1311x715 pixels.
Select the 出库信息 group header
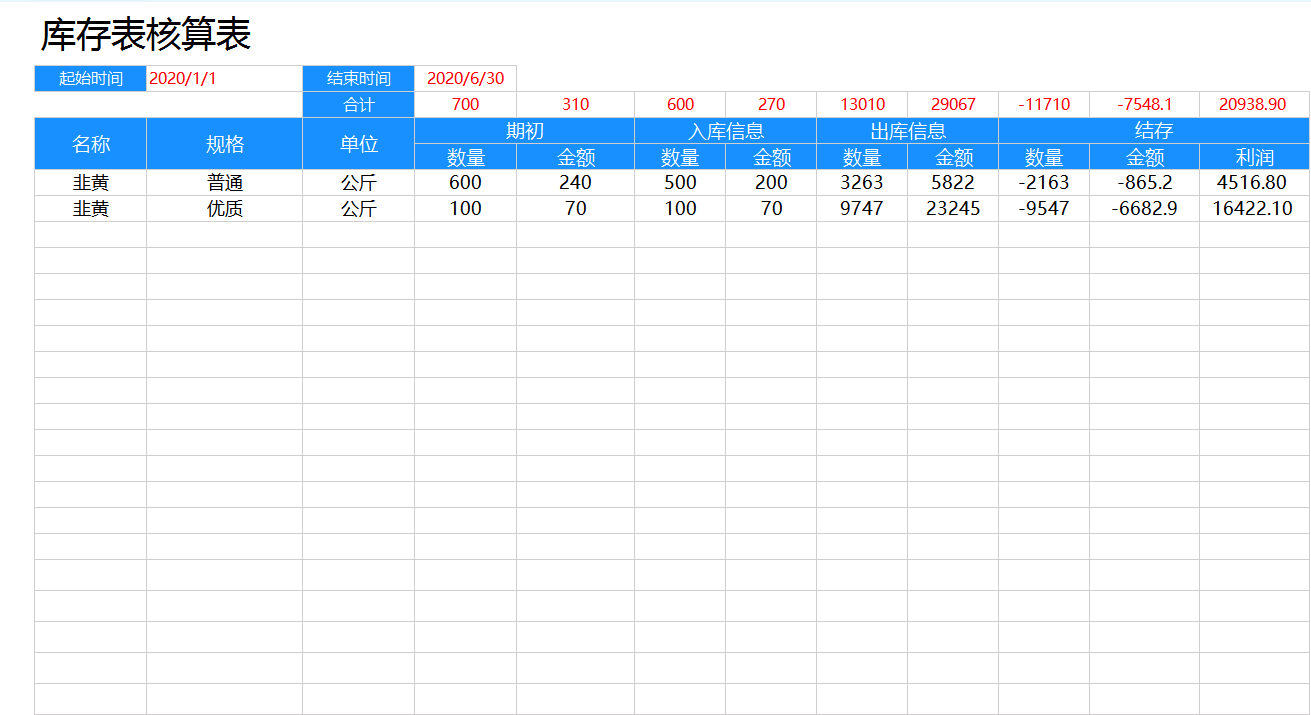click(x=908, y=131)
